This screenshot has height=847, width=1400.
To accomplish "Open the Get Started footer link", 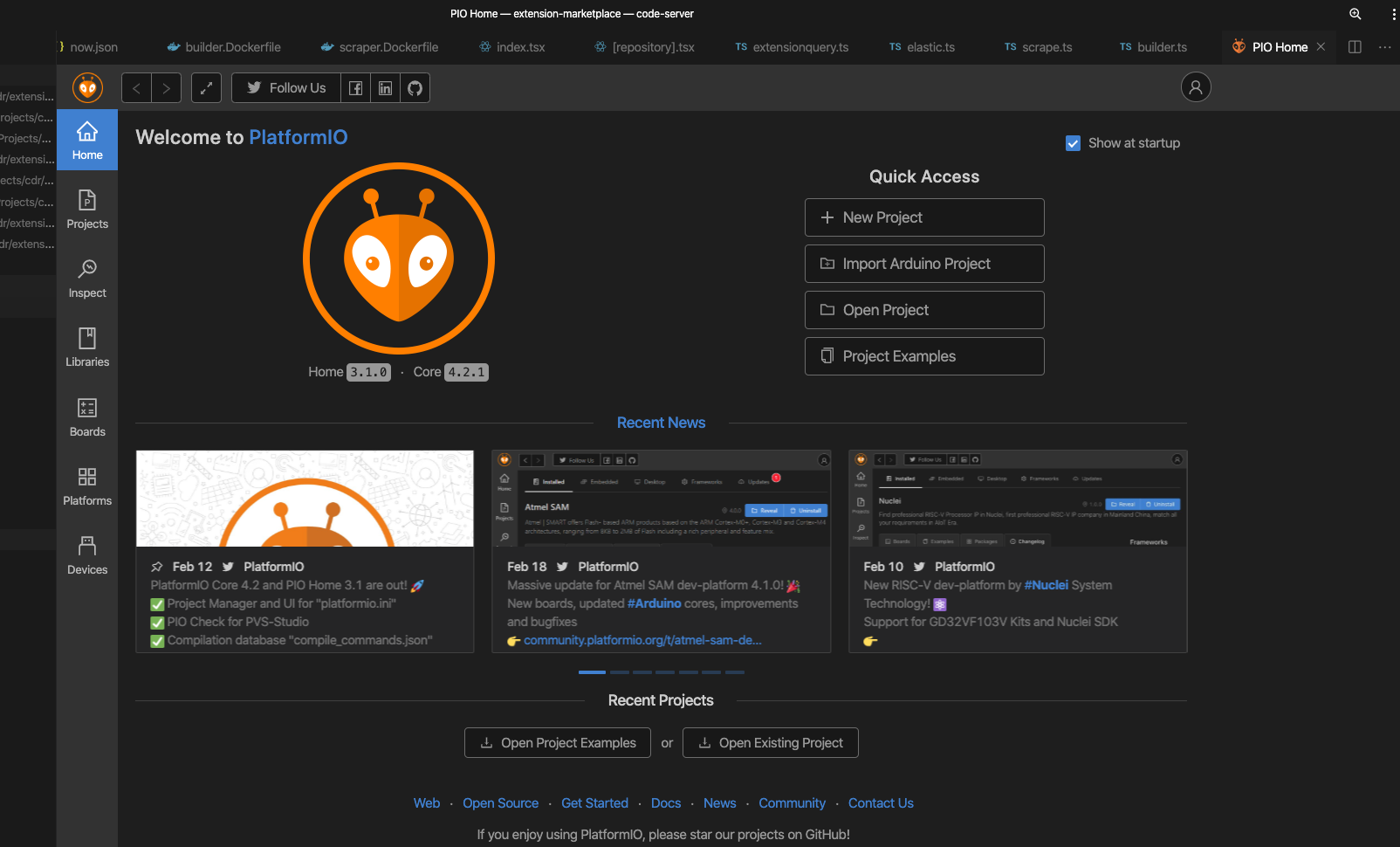I will [594, 803].
